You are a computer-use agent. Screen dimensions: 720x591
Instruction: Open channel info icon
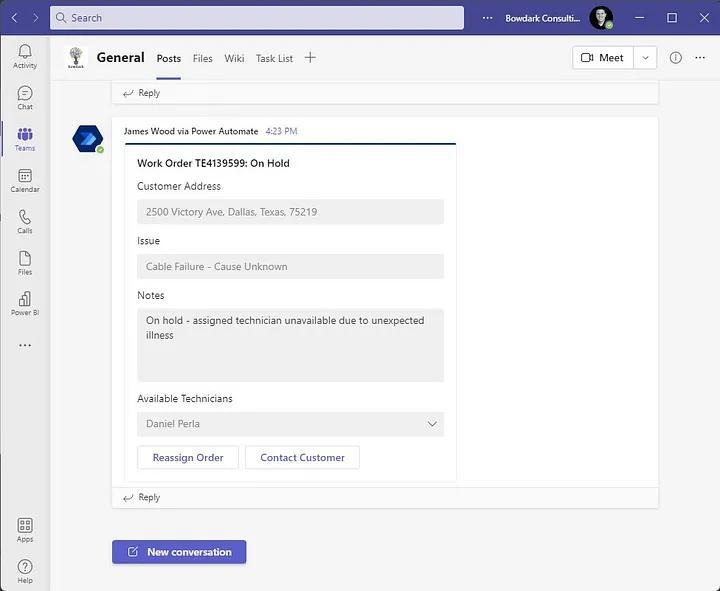click(675, 58)
